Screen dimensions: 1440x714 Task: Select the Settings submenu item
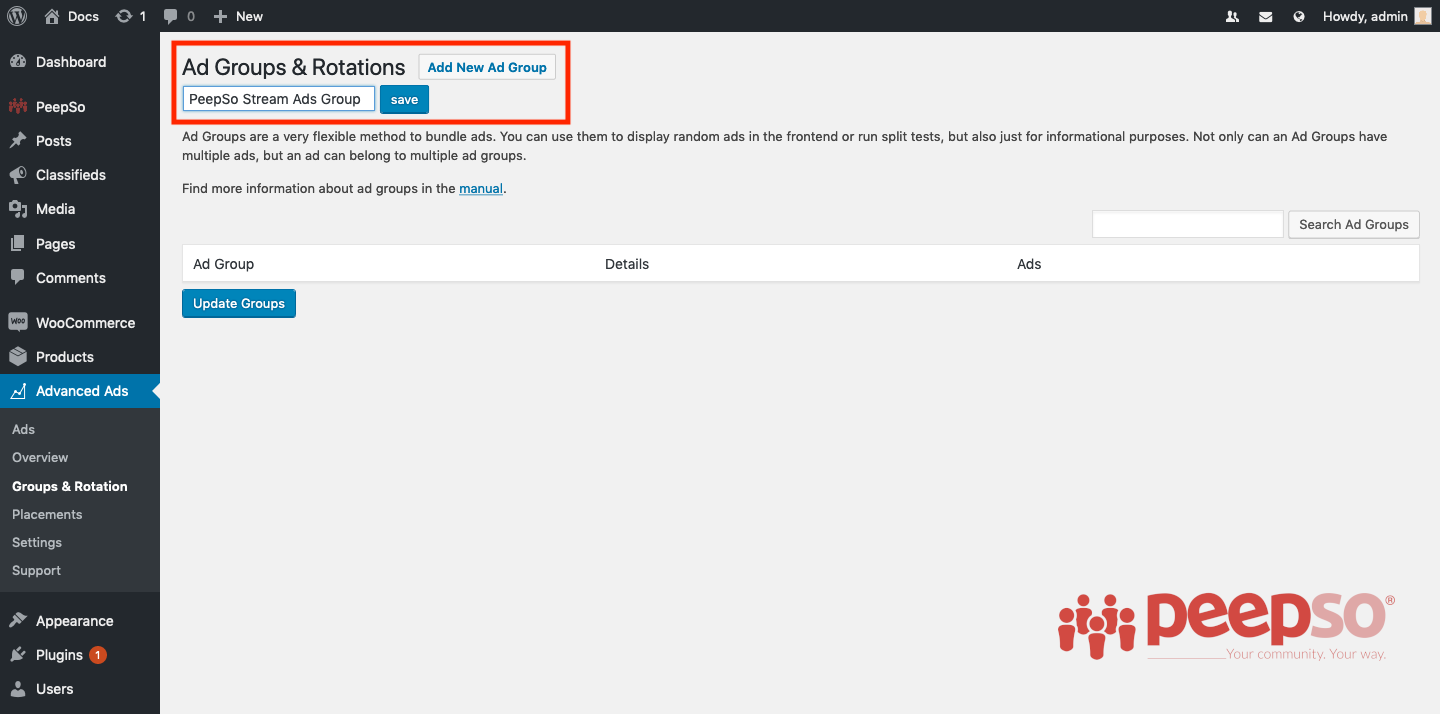tap(37, 542)
